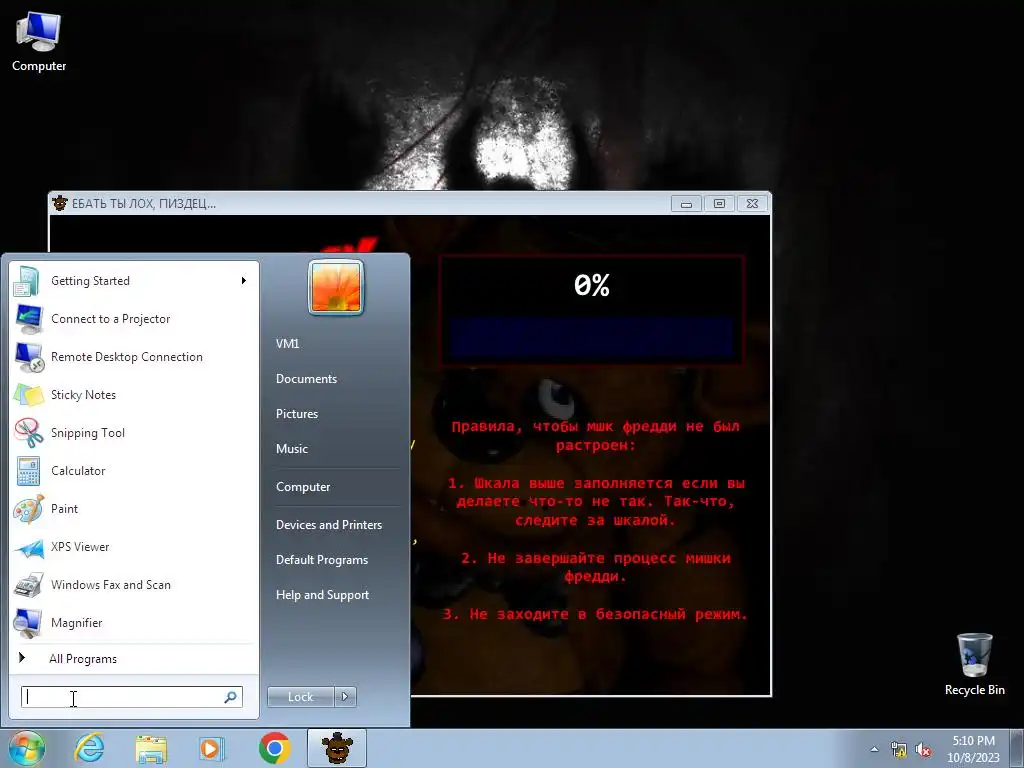Open Devices and Printers

click(328, 524)
